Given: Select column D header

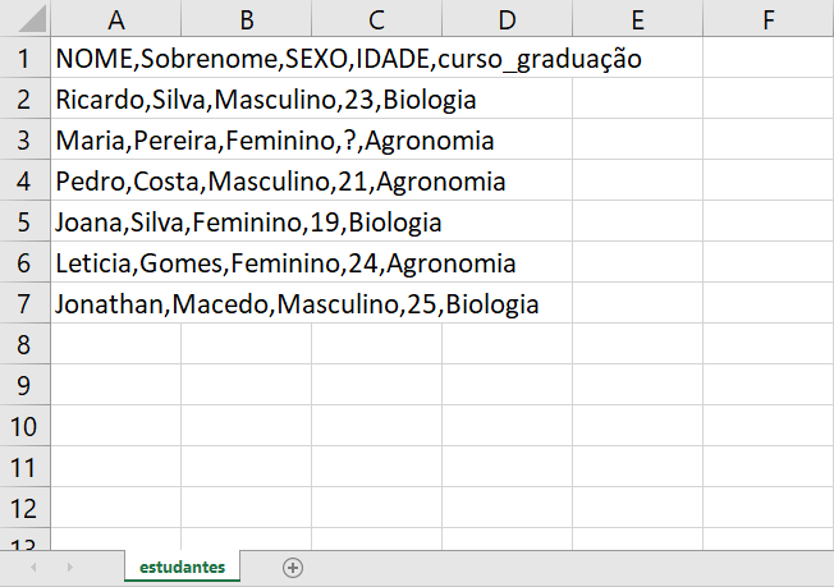Looking at the screenshot, I should [x=507, y=18].
